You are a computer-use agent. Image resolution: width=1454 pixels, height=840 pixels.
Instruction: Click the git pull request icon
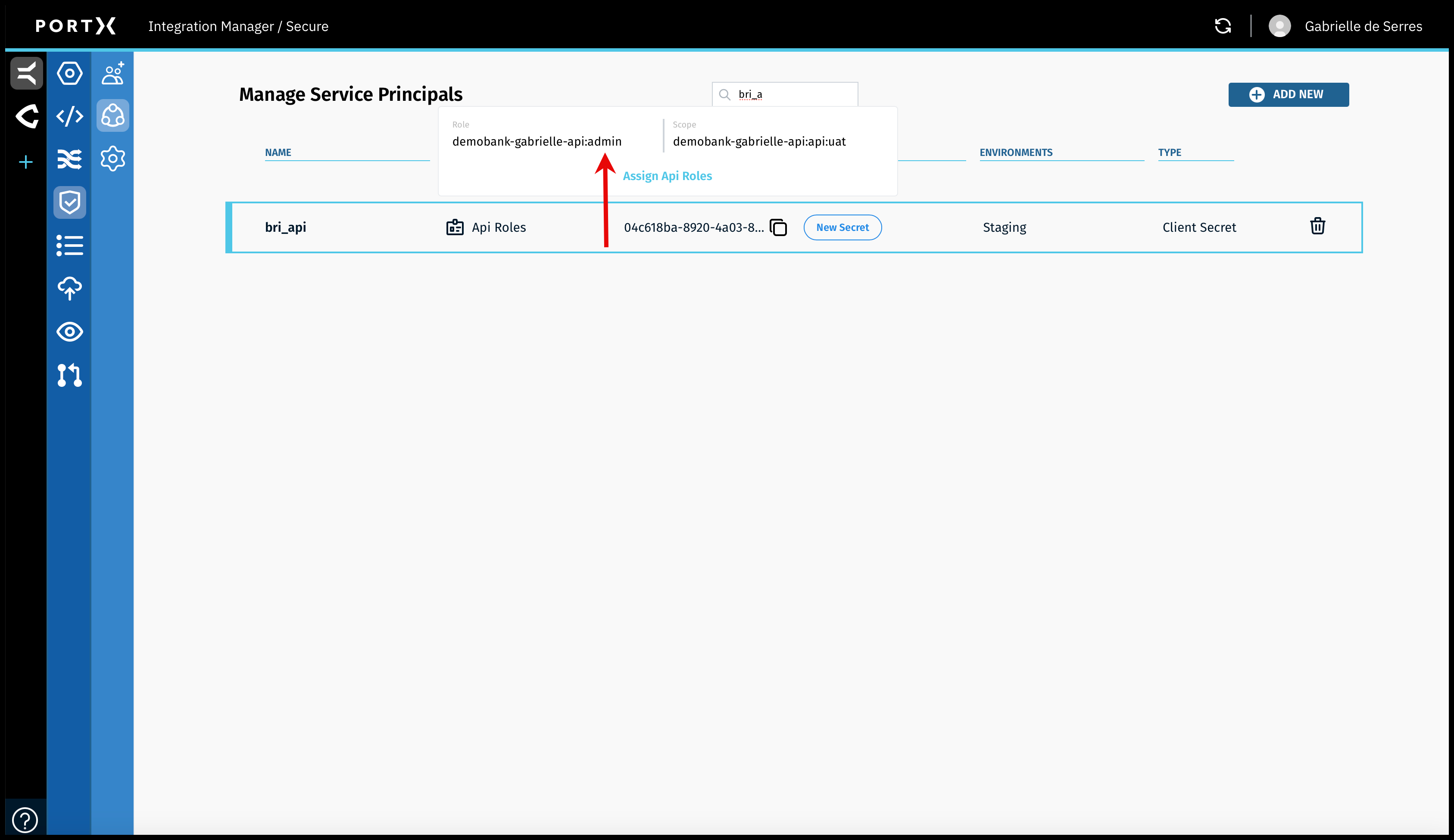click(x=69, y=376)
